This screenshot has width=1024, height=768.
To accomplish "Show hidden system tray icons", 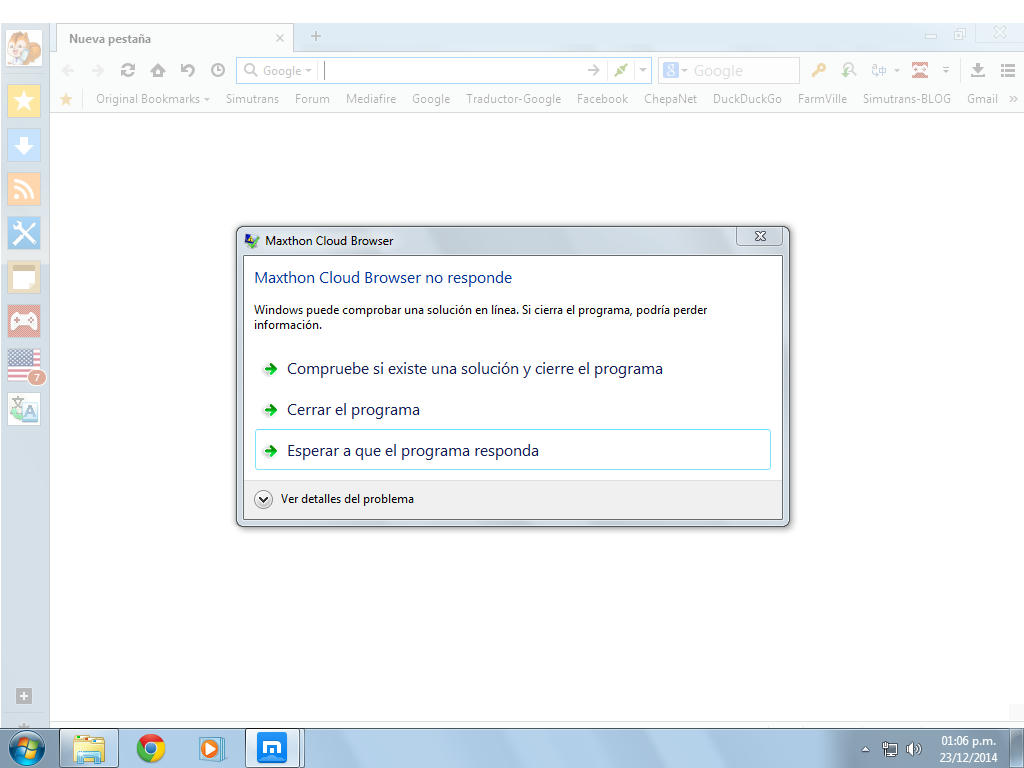I will (865, 749).
